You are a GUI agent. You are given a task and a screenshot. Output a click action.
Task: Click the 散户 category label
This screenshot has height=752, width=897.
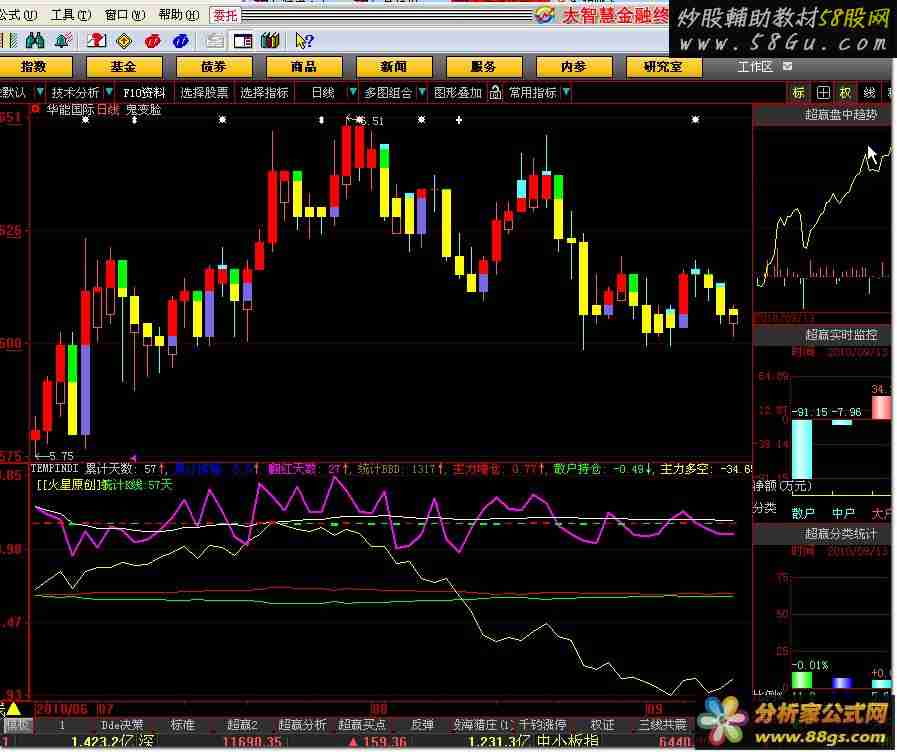point(803,513)
